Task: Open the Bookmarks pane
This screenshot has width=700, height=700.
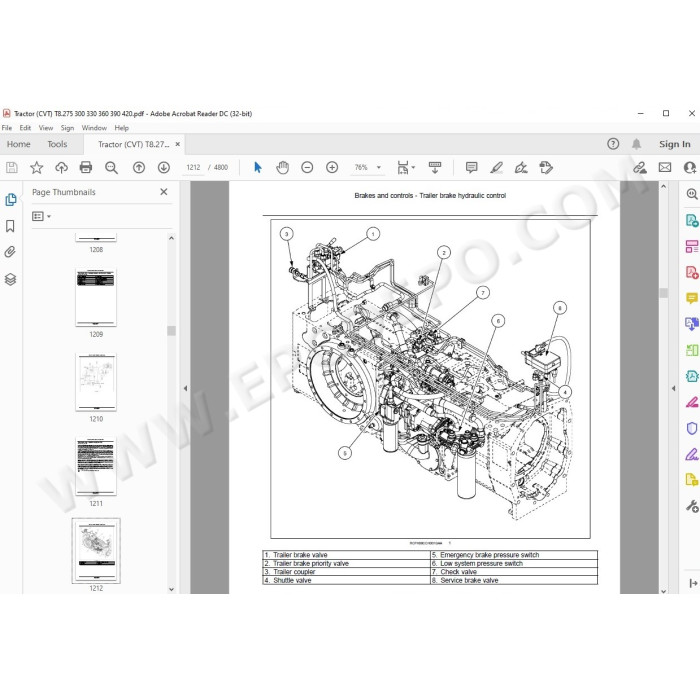Action: 10,226
